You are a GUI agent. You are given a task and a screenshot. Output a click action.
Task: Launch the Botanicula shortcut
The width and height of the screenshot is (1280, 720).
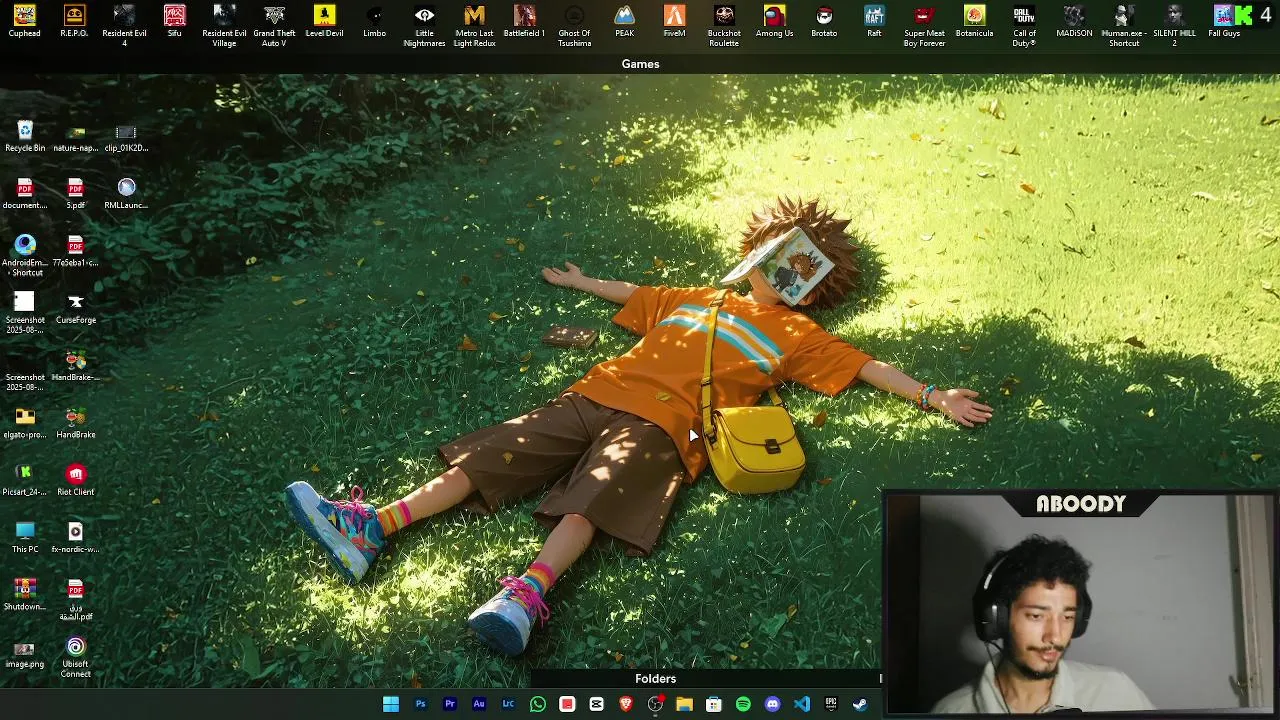point(974,21)
